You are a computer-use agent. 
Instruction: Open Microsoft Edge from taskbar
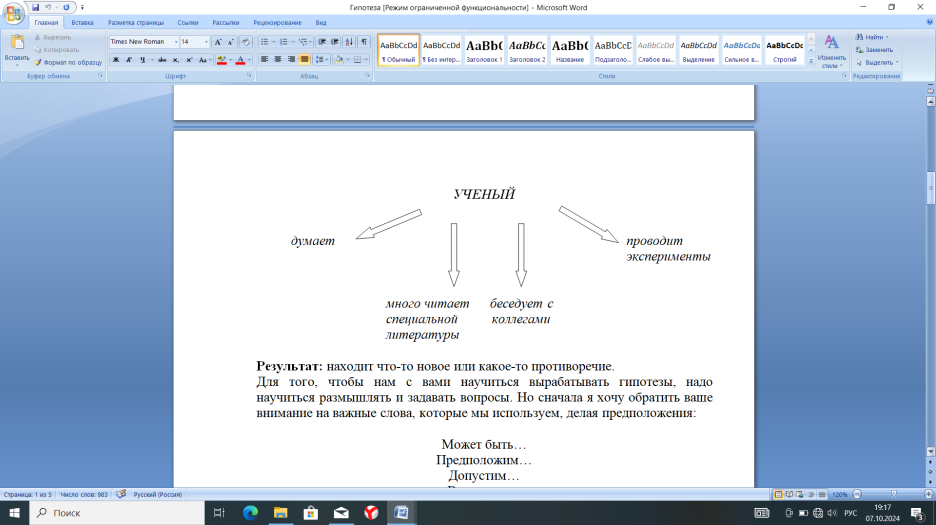coord(250,512)
